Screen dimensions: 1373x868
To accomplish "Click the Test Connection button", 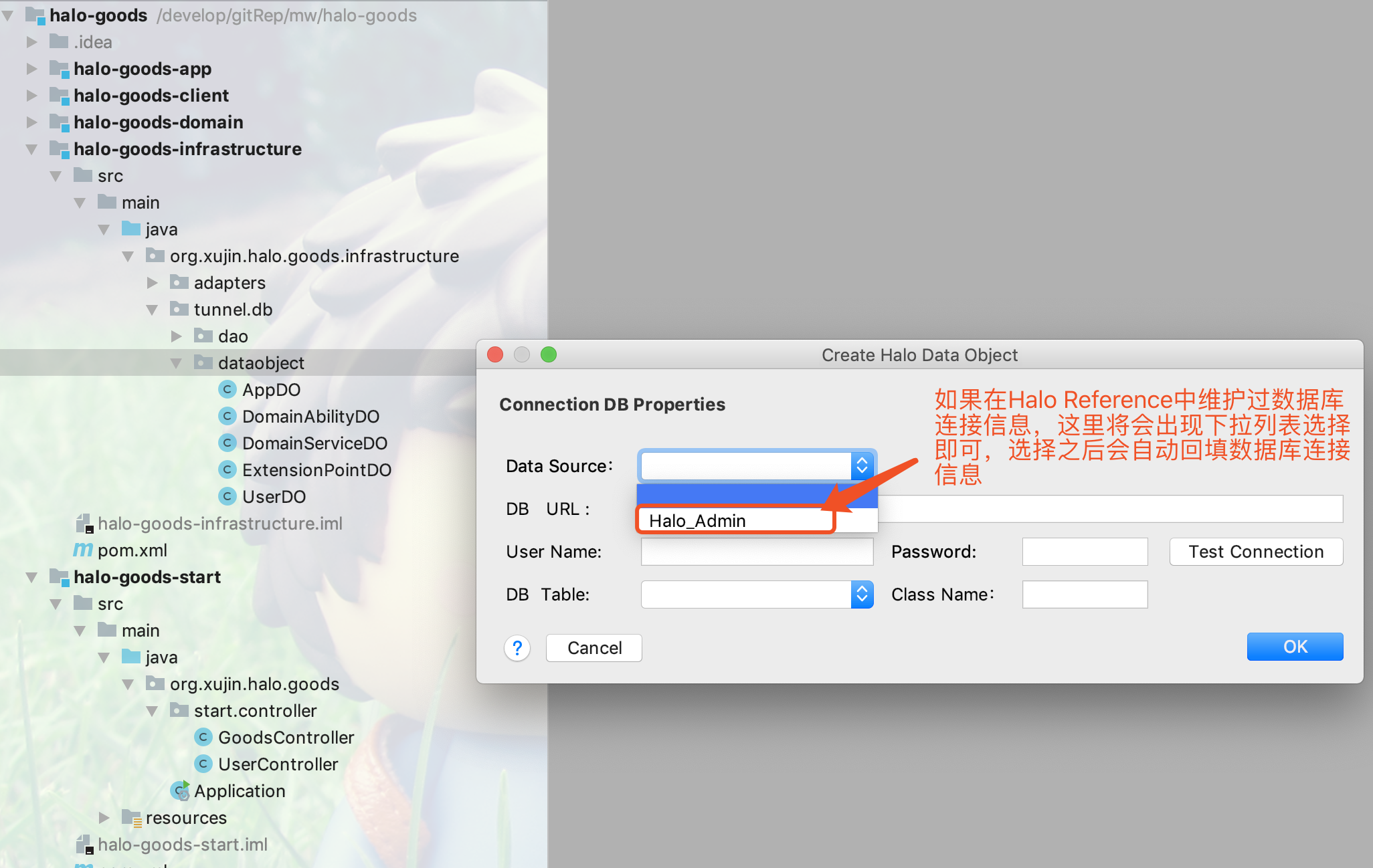I will pos(1256,552).
